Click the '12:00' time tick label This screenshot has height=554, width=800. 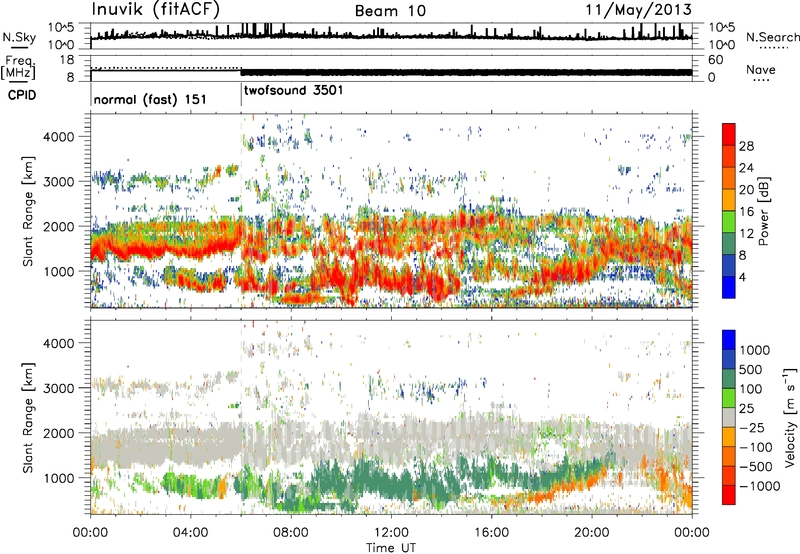coord(391,533)
